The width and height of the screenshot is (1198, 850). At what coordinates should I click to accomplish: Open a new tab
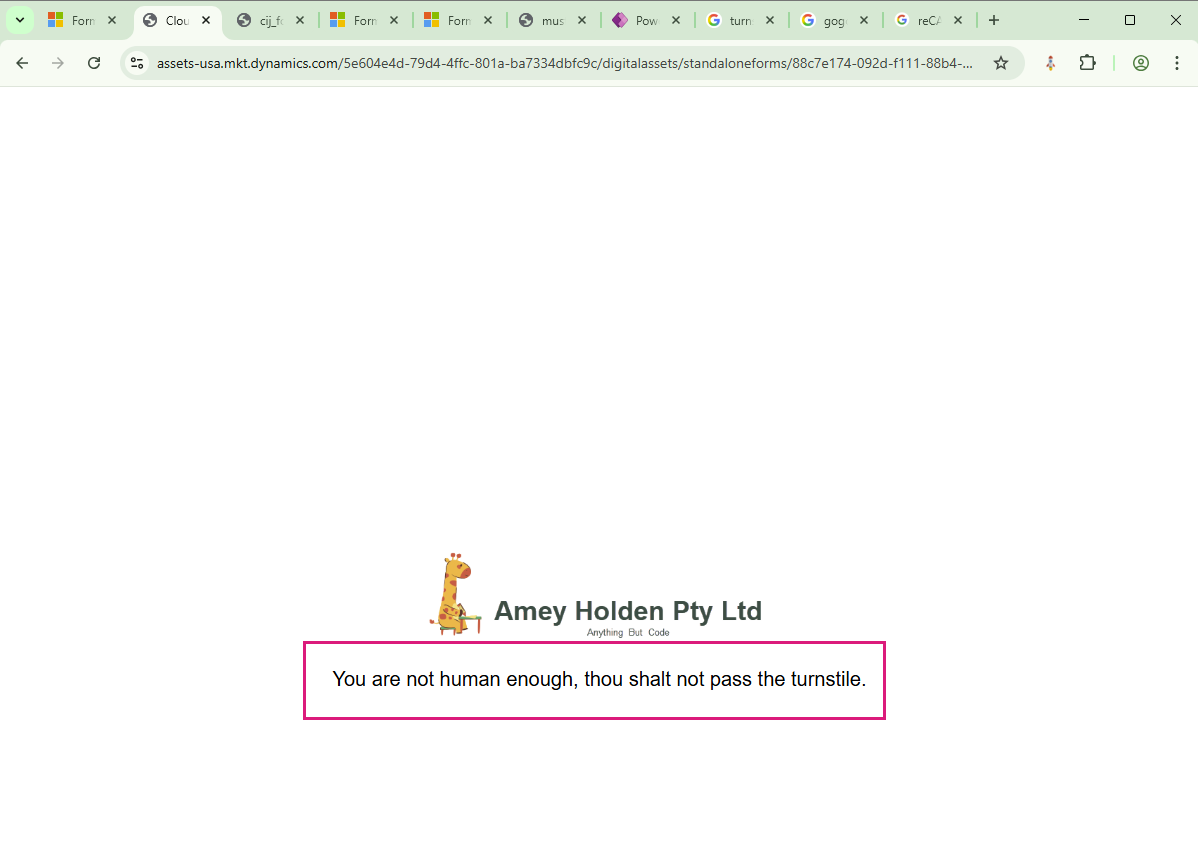[994, 21]
